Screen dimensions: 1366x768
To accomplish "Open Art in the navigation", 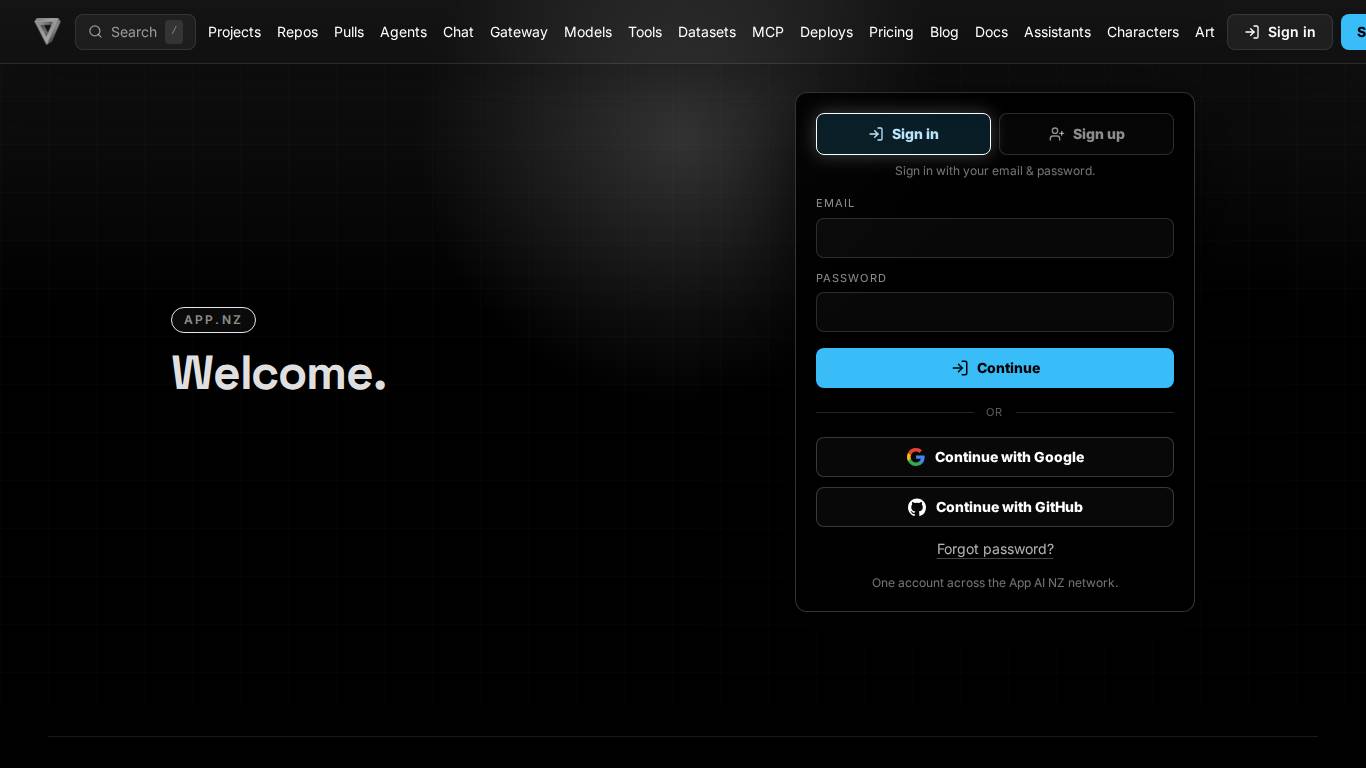I will click(1205, 32).
